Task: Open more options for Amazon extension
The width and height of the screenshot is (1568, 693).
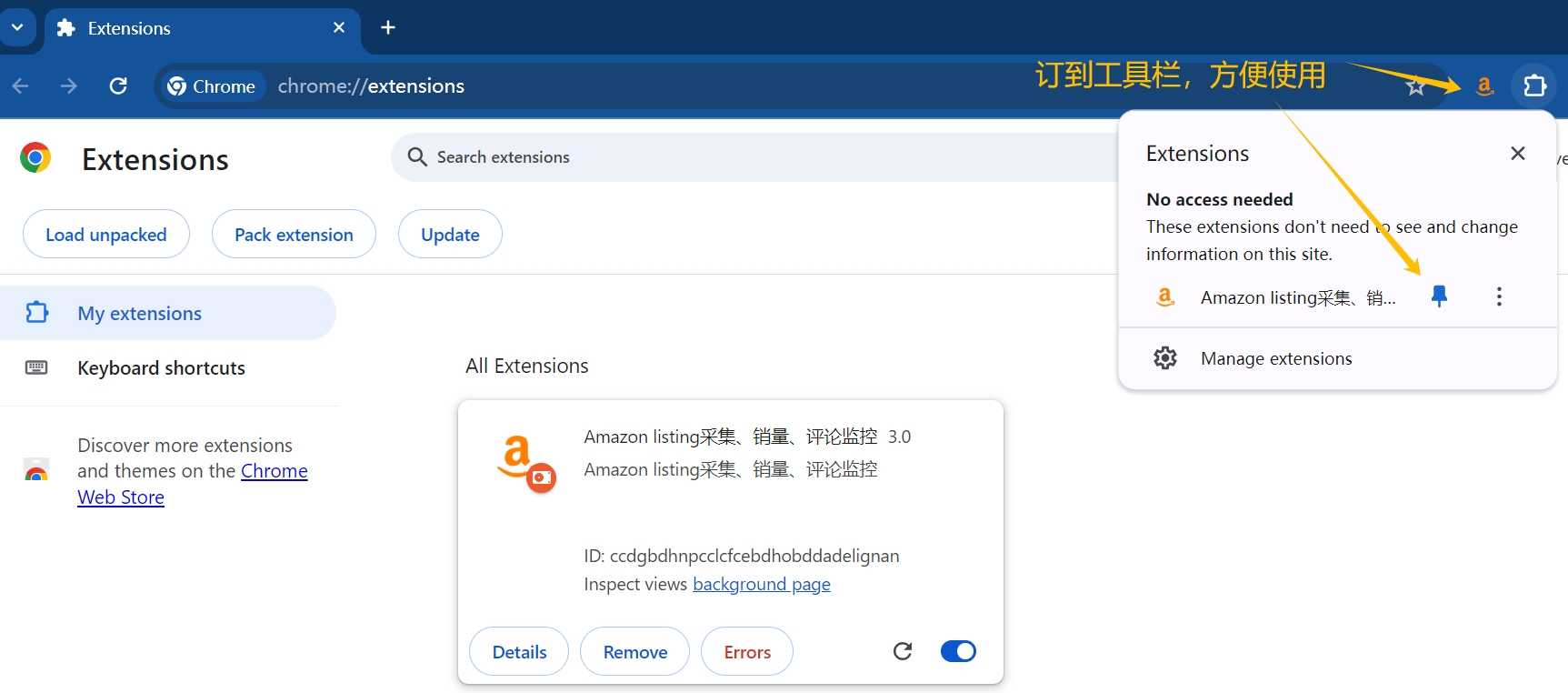Action: 1499,296
